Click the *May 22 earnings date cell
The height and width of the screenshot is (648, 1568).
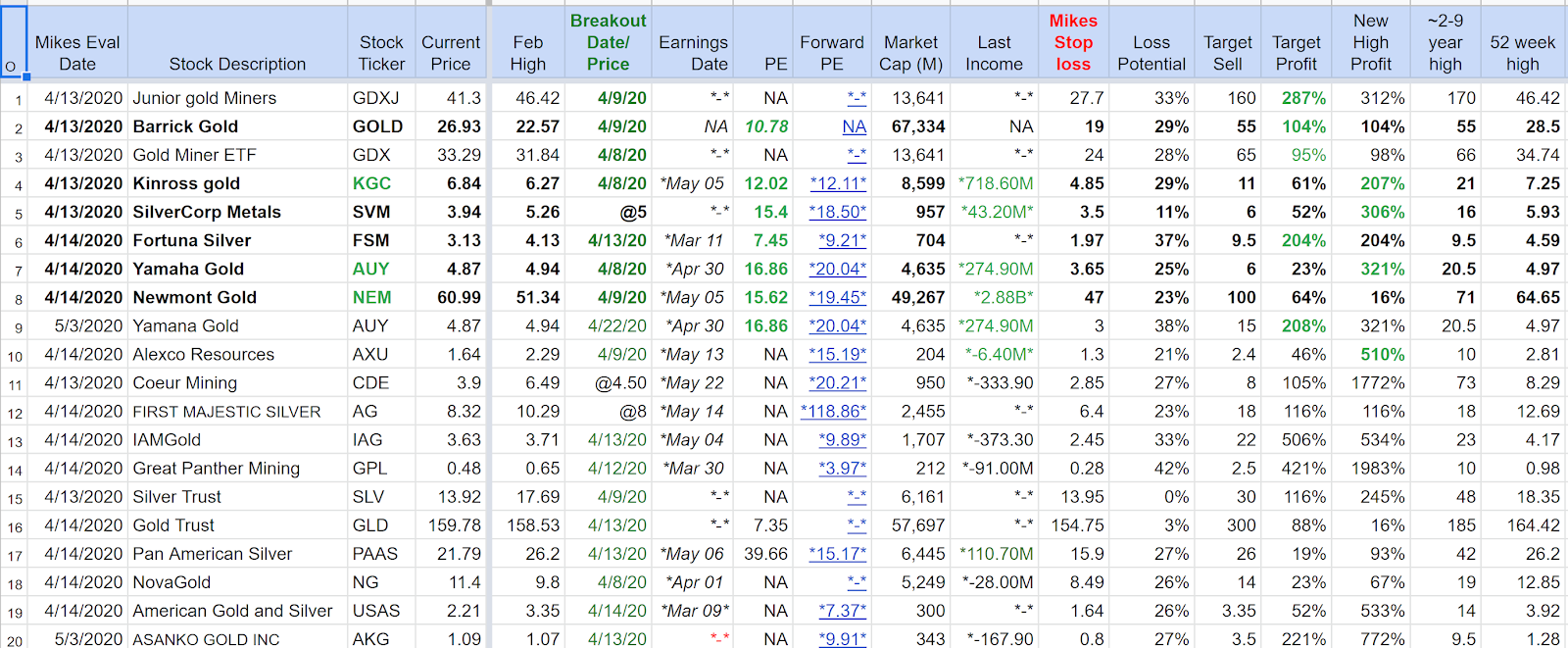point(693,382)
